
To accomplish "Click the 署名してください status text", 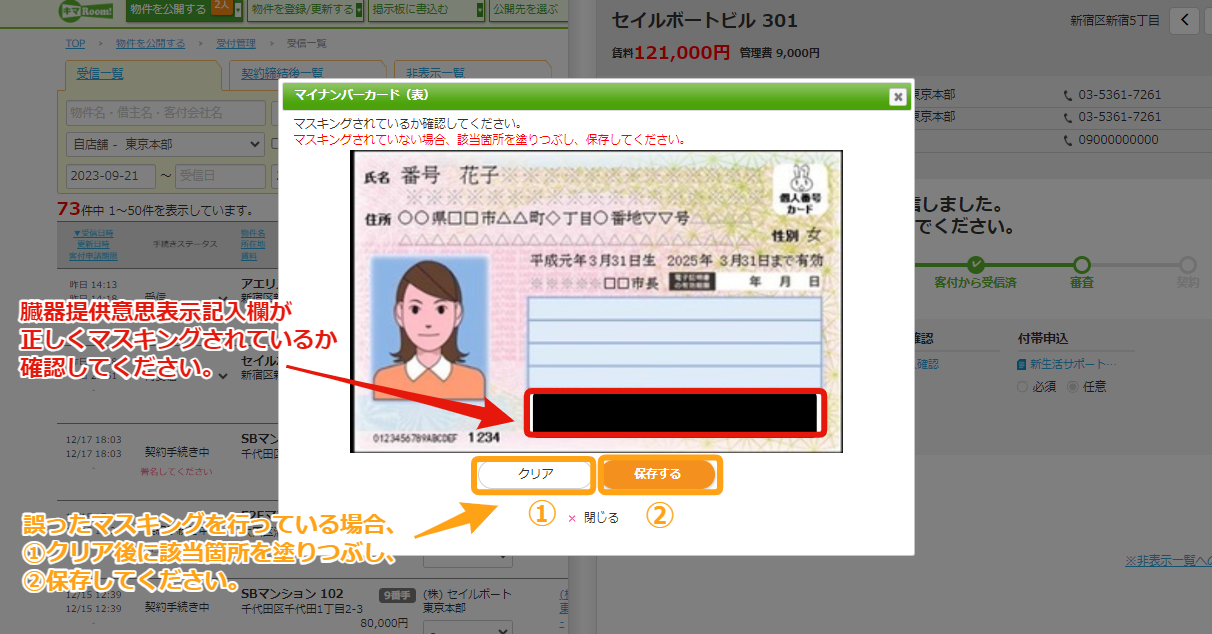I will [x=176, y=471].
